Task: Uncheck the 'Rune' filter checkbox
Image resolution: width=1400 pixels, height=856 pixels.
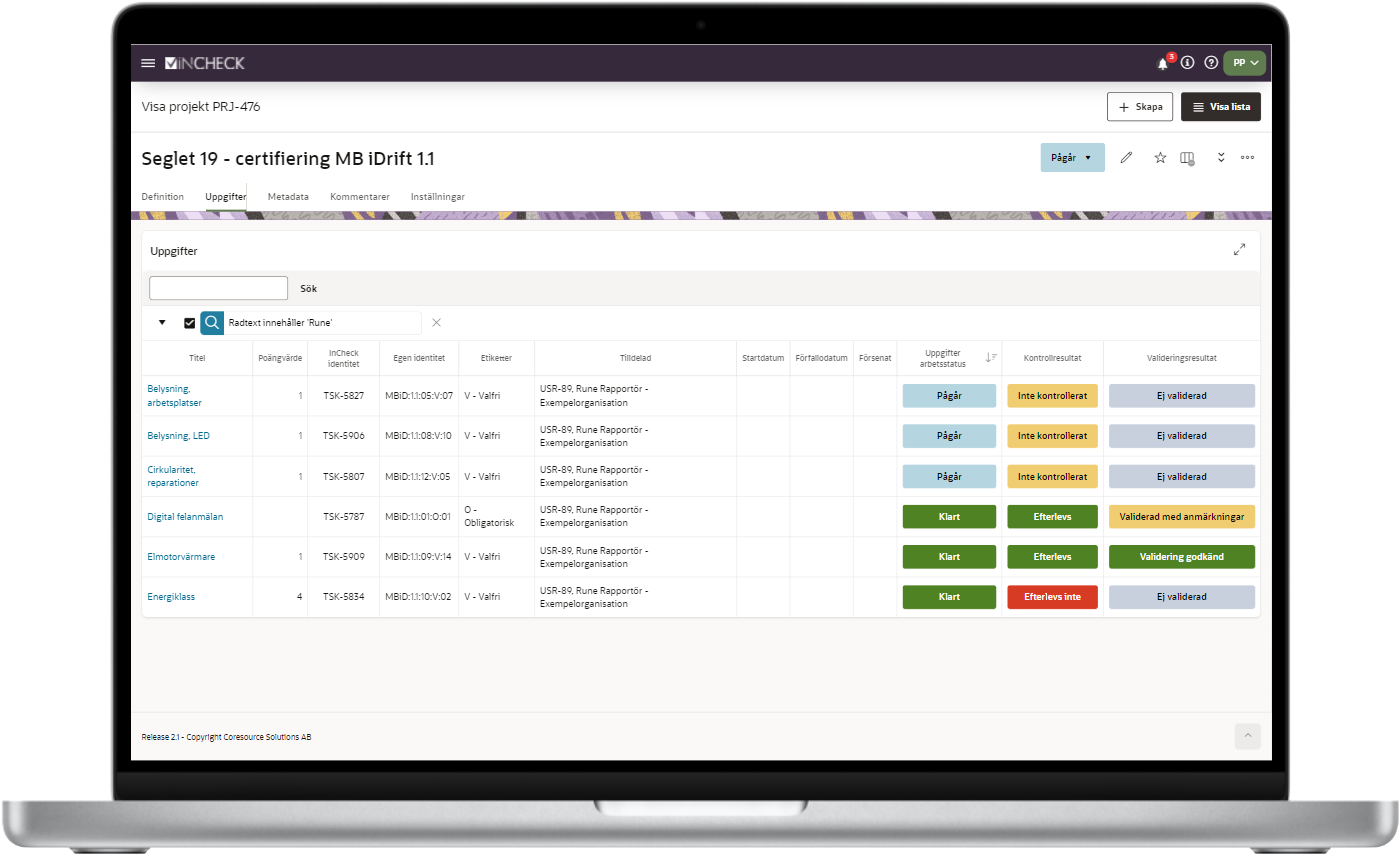Action: click(189, 323)
